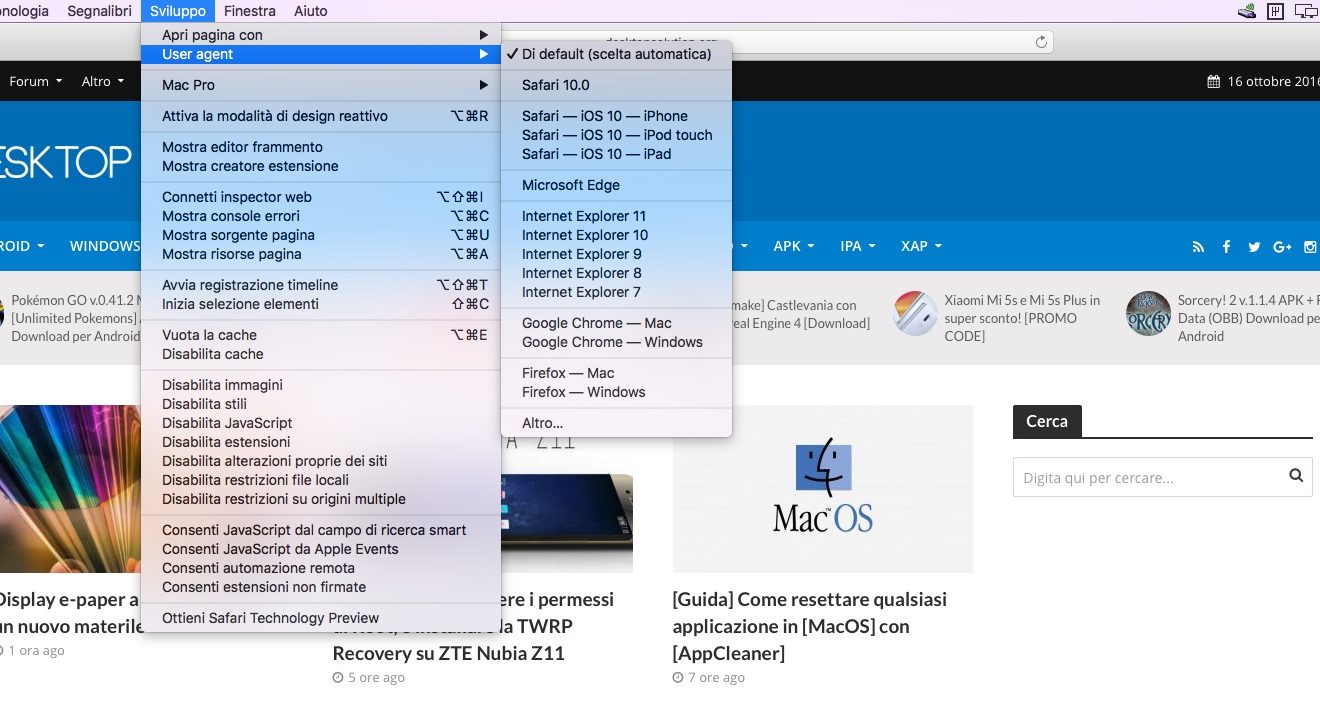Choose 'Safari — iOS 10 — iPad' user agent

pos(616,154)
